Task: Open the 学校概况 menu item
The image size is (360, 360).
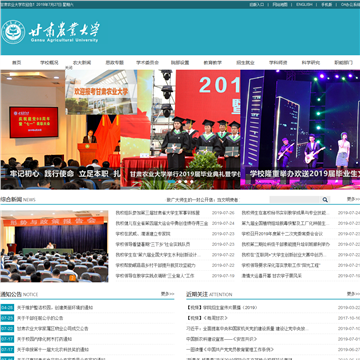Action: click(49, 62)
